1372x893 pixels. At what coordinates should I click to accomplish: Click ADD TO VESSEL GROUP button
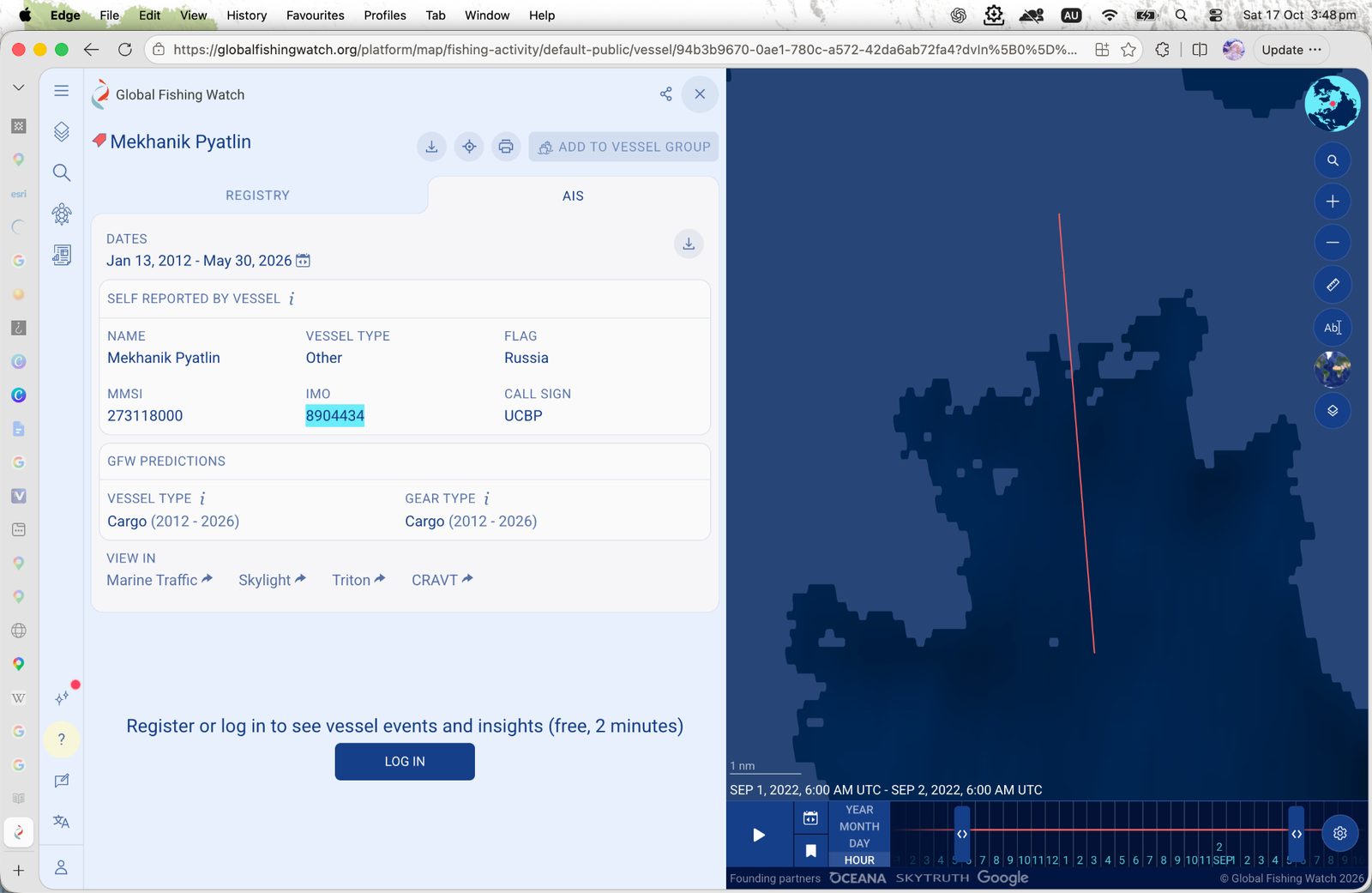623,147
